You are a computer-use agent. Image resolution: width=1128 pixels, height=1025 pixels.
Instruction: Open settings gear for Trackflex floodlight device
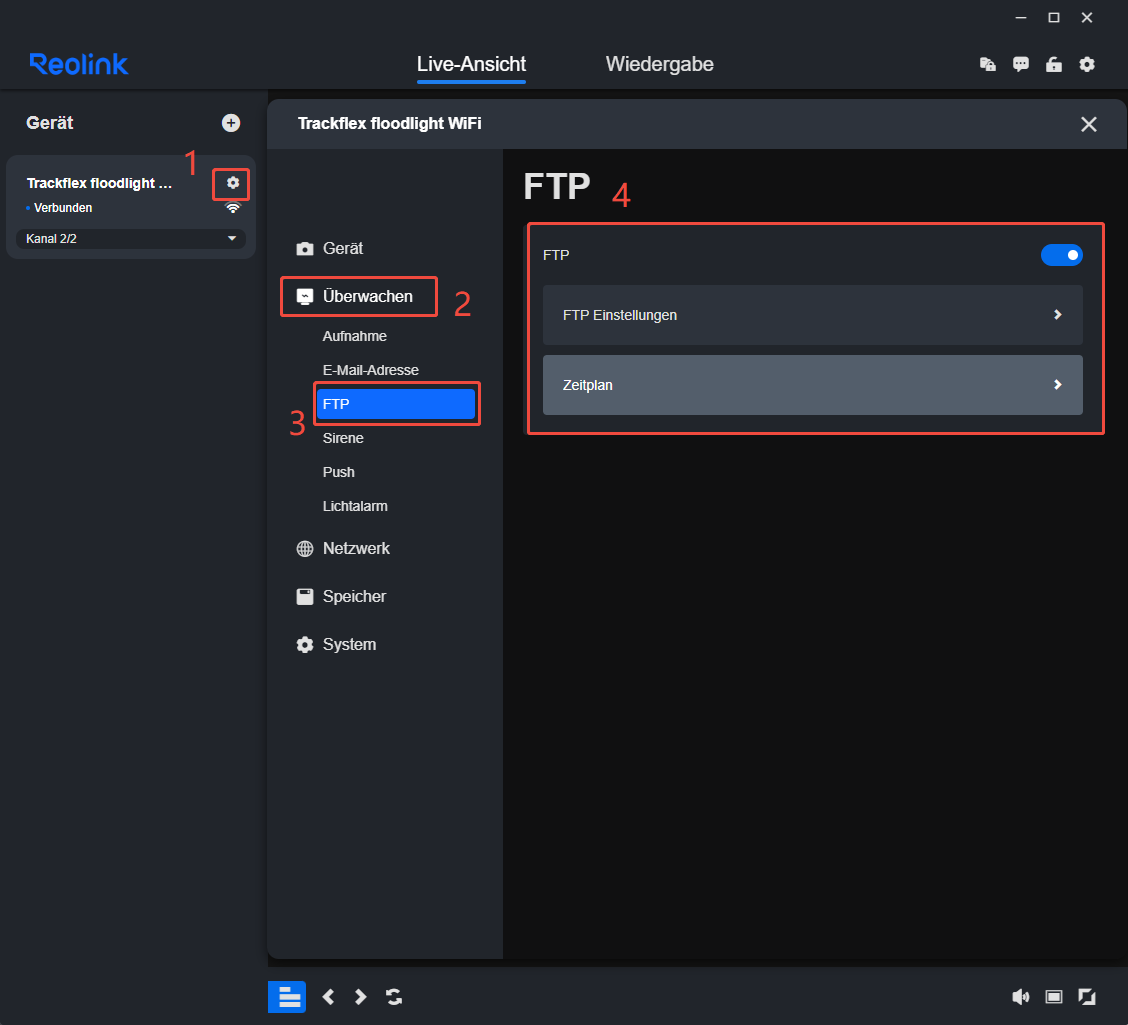point(232,183)
